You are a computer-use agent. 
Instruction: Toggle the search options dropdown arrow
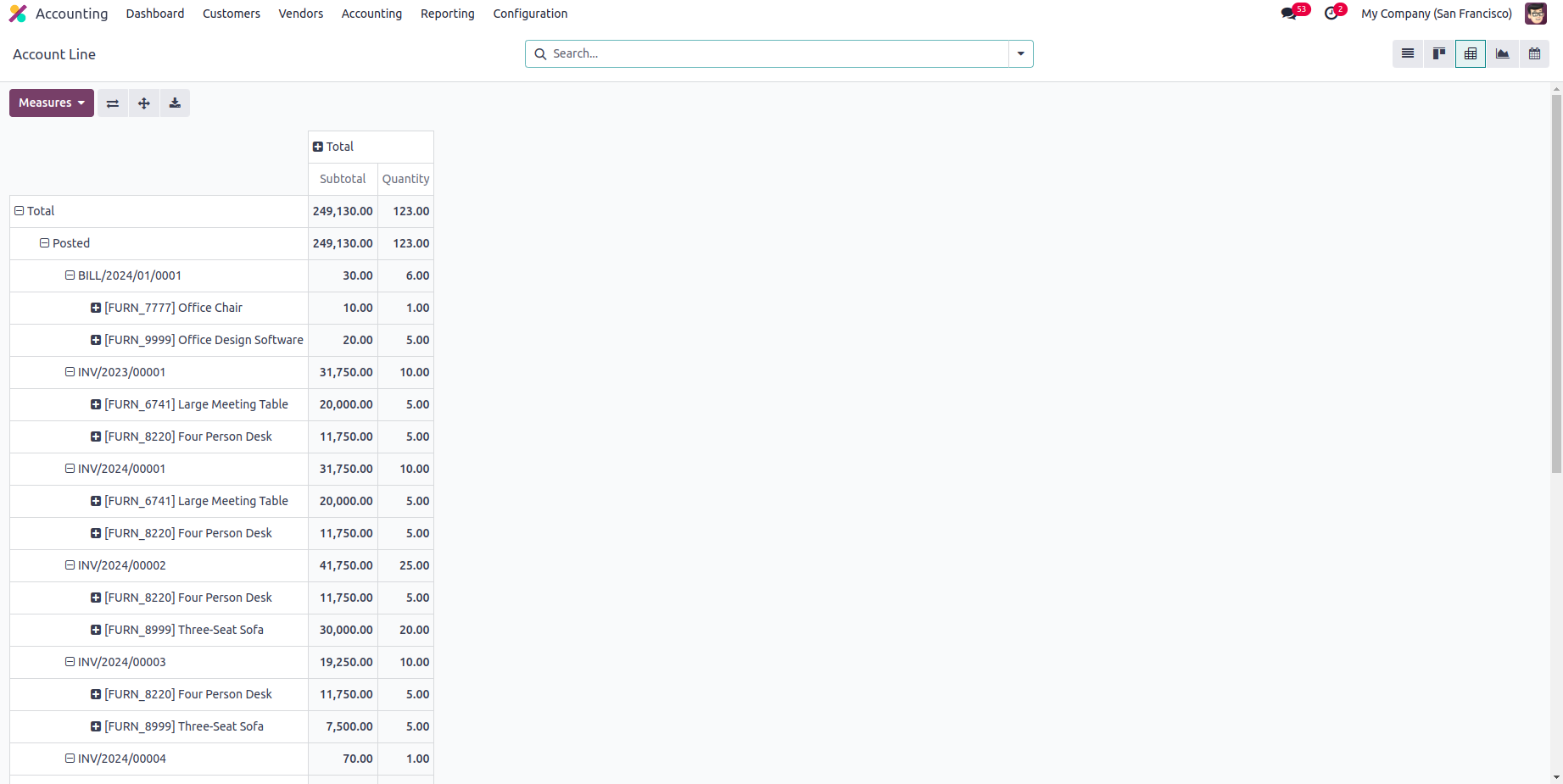[1020, 54]
